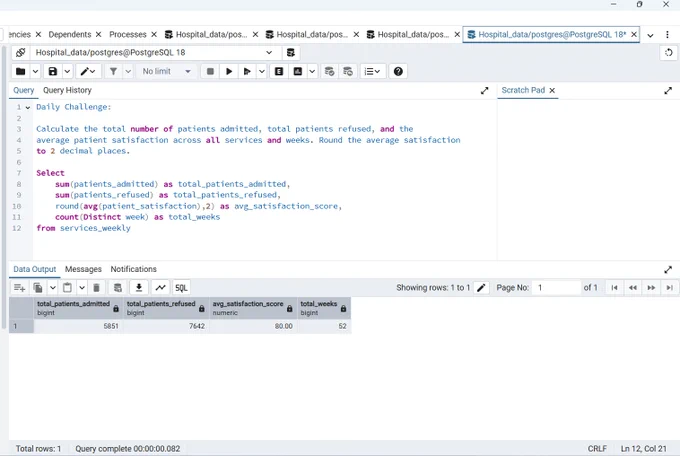The width and height of the screenshot is (680, 456).
Task: Go to next page of results
Action: pos(651,288)
